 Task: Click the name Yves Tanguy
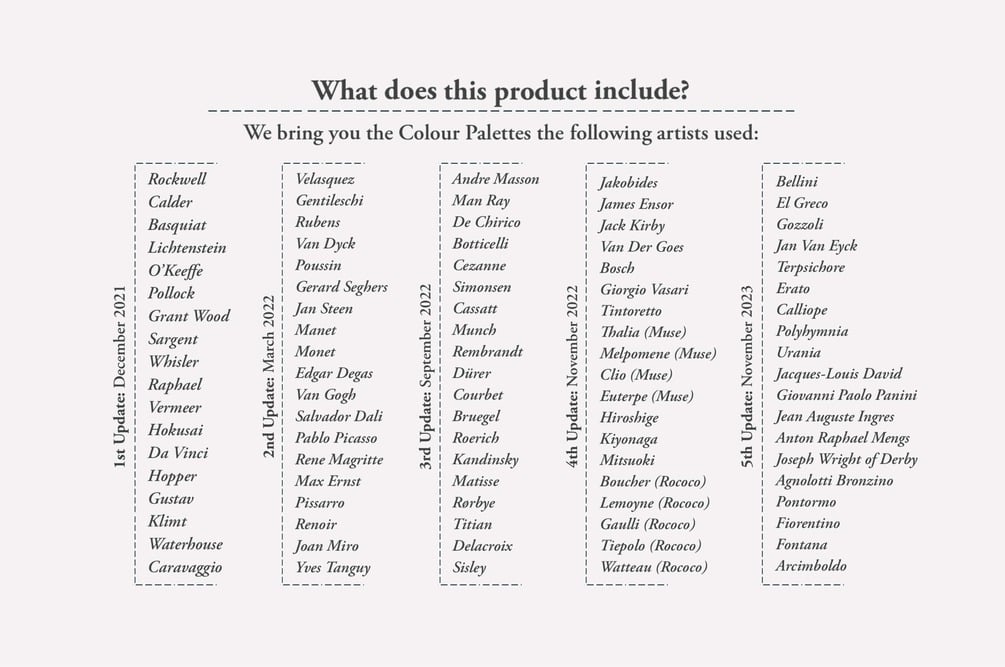click(332, 567)
